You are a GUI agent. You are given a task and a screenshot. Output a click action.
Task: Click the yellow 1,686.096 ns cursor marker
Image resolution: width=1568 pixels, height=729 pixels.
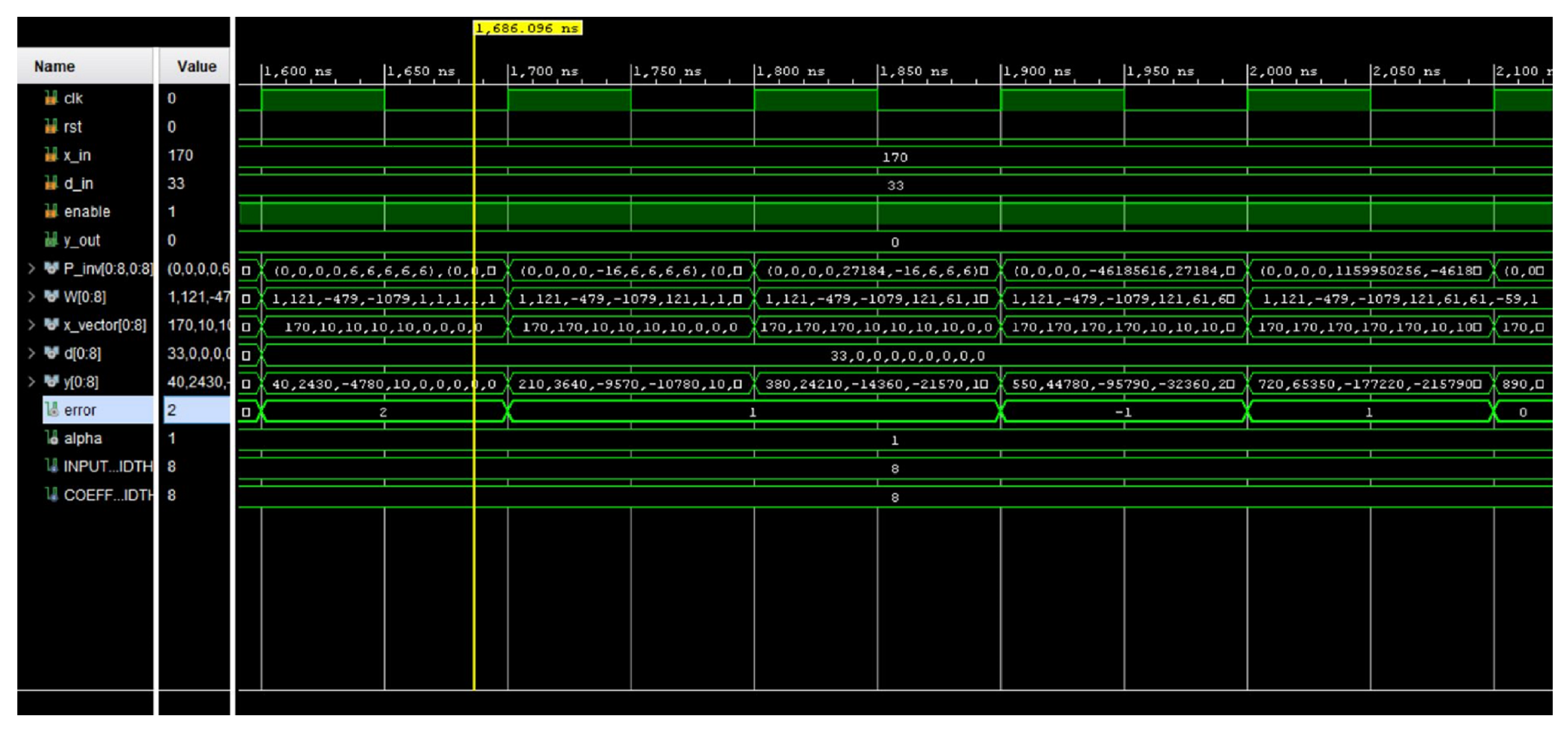click(528, 28)
